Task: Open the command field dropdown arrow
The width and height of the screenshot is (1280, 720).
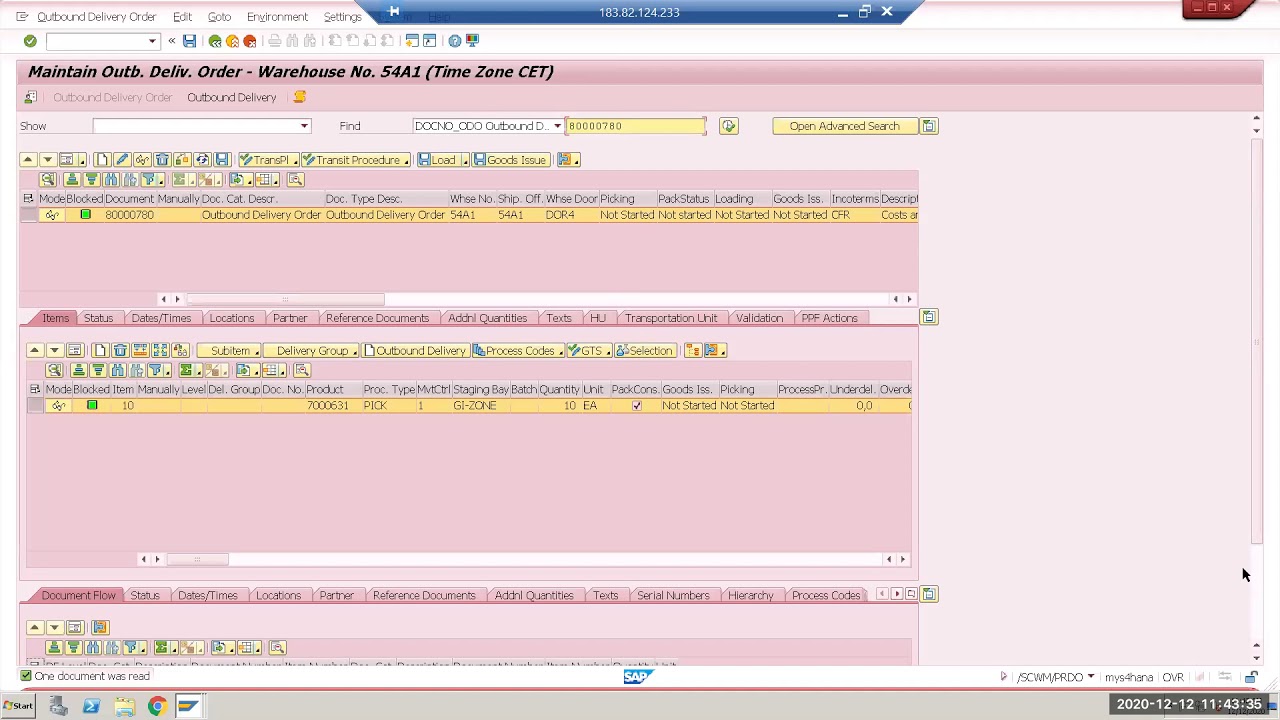Action: coord(152,41)
